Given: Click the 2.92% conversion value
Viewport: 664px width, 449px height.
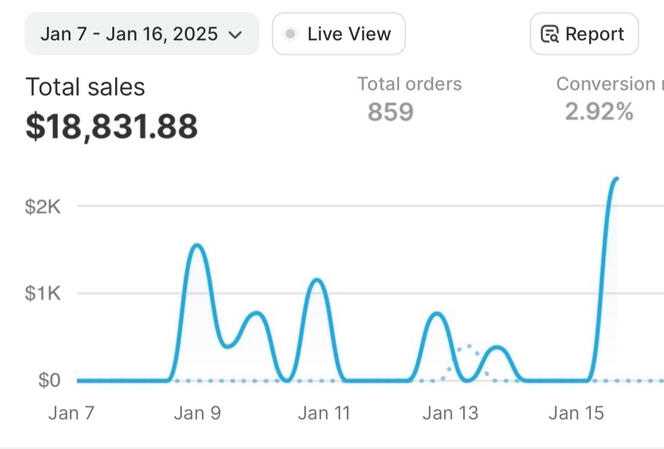Looking at the screenshot, I should 599,112.
